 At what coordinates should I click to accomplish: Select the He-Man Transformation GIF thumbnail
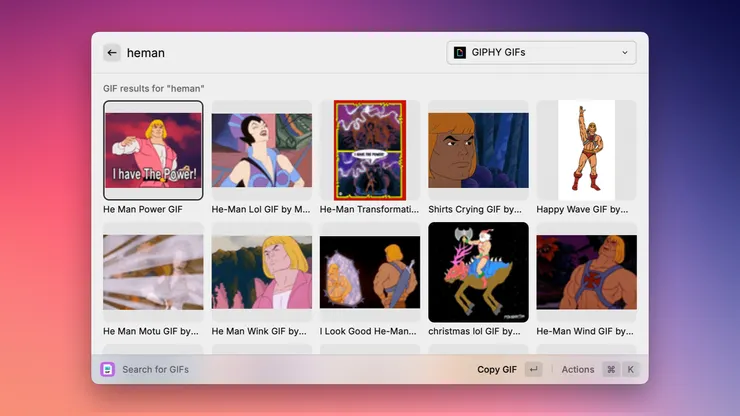pos(370,150)
